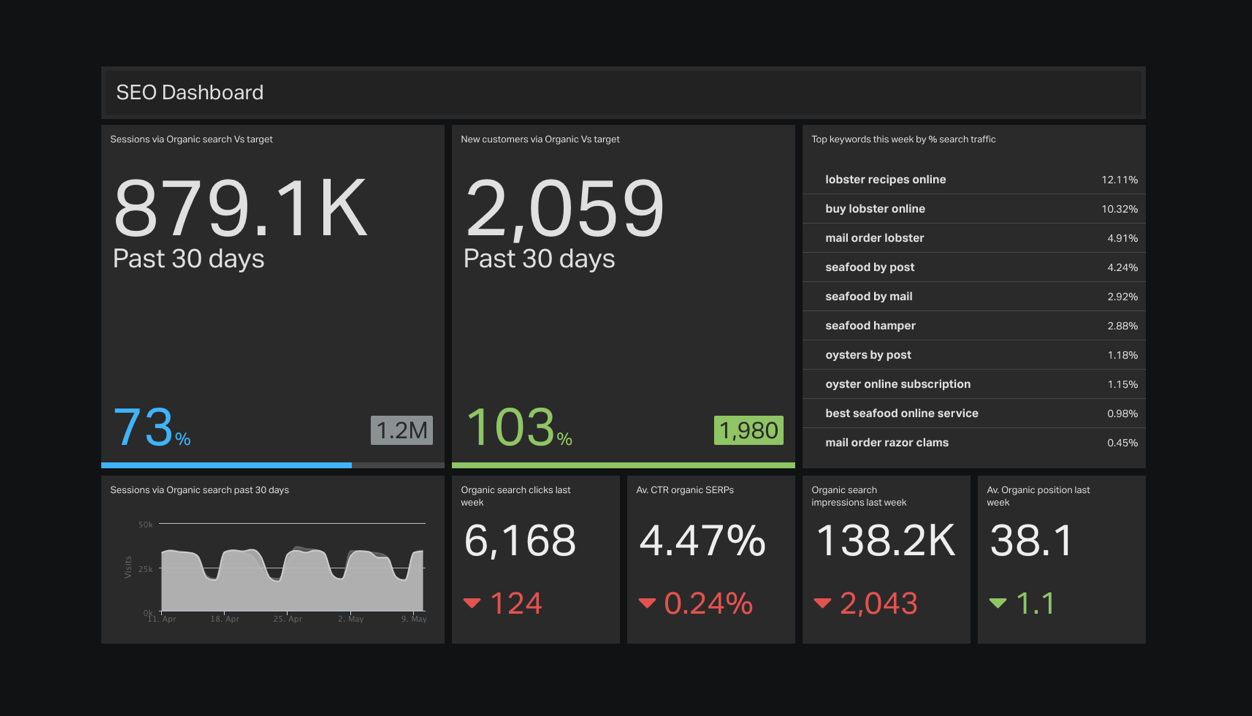1252x716 pixels.
Task: Click "Organic search clicks last week" title
Action: coord(516,496)
